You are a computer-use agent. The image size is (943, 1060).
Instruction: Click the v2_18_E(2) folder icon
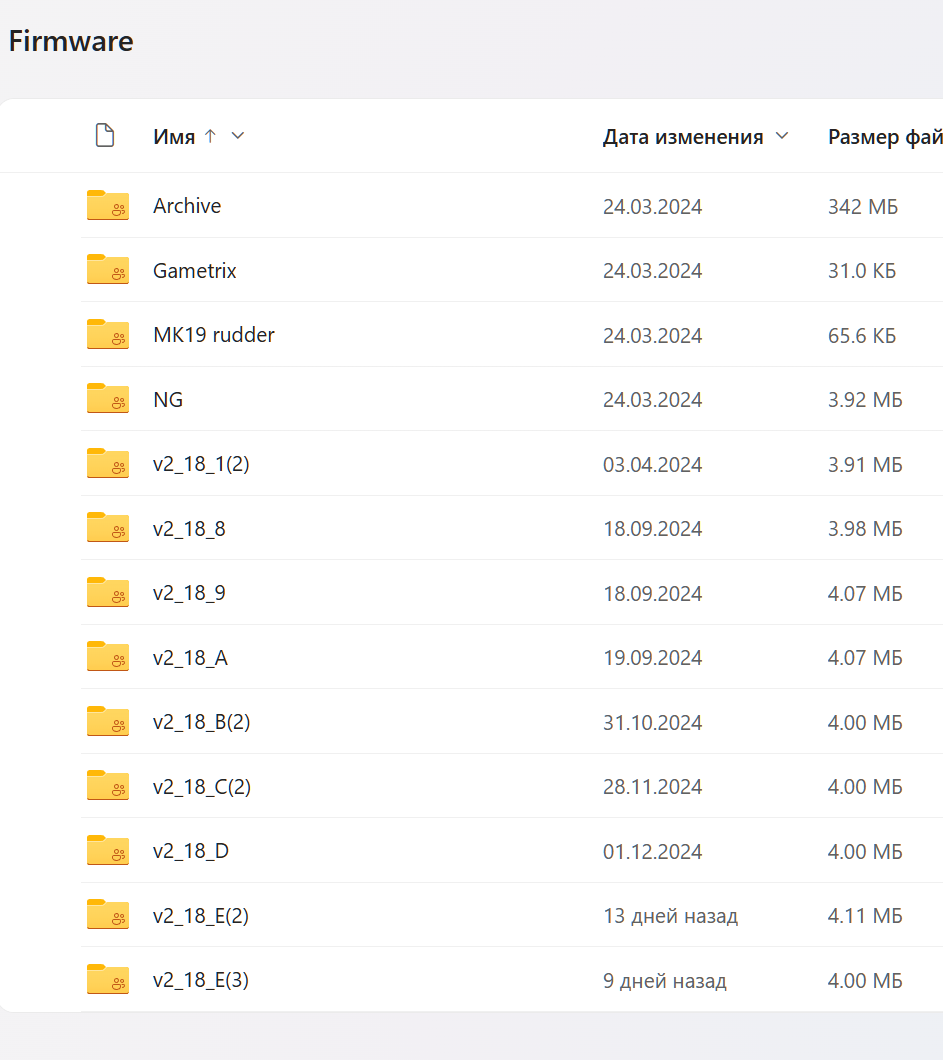coord(107,915)
